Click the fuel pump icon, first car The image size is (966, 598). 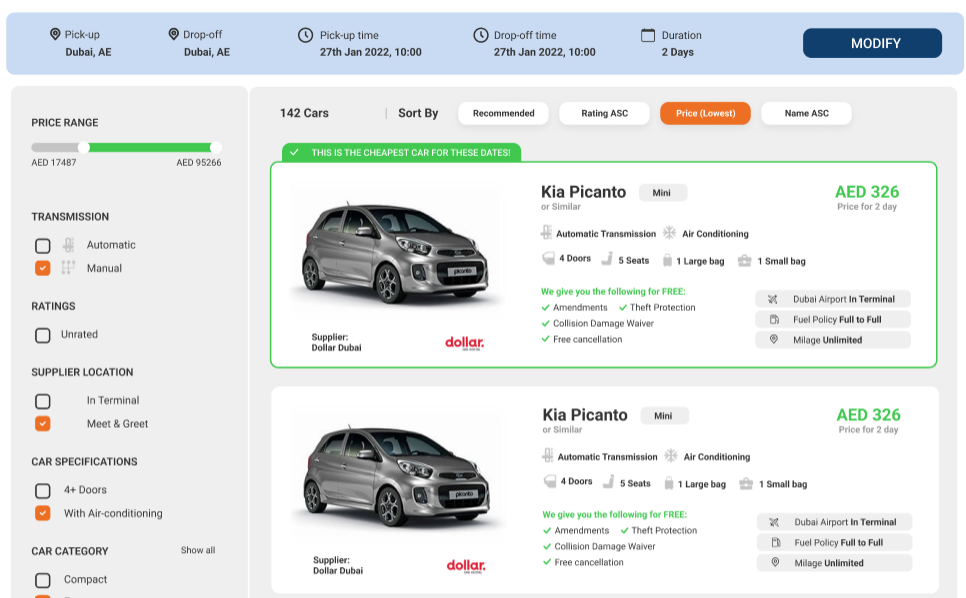773,319
